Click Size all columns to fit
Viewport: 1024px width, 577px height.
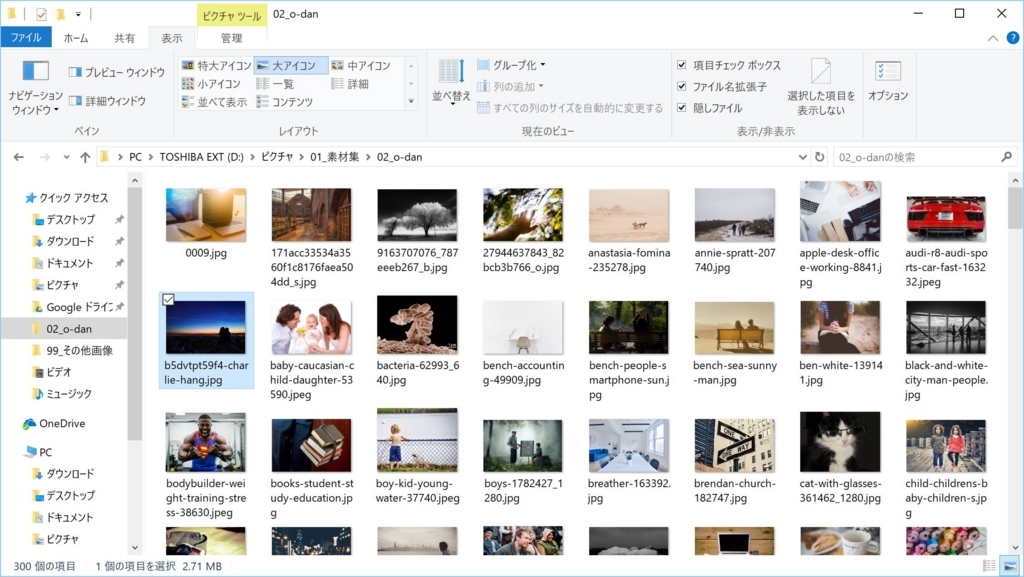(569, 108)
